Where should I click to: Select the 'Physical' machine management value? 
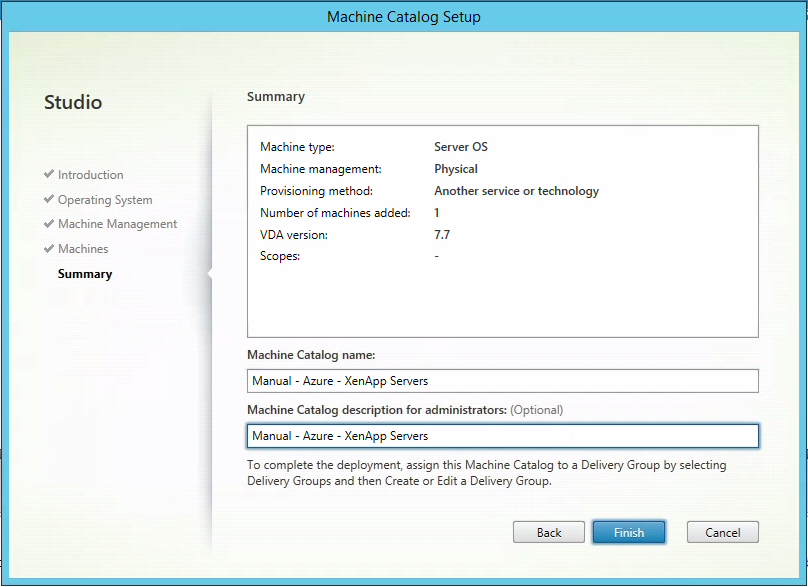456,169
